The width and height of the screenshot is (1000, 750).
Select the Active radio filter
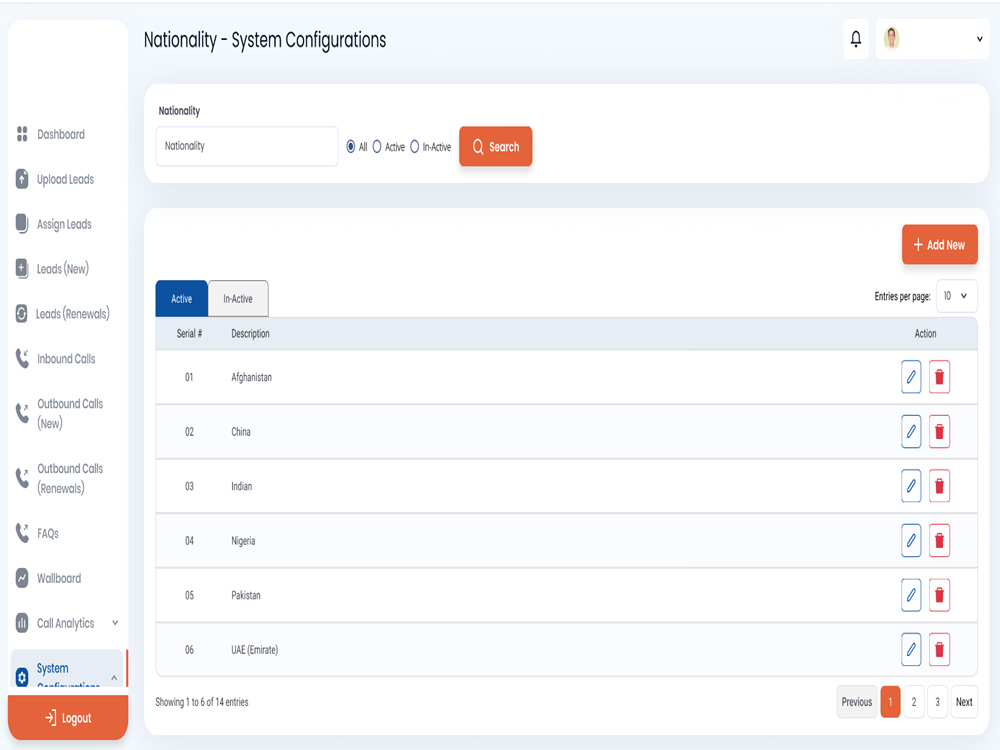coord(377,147)
